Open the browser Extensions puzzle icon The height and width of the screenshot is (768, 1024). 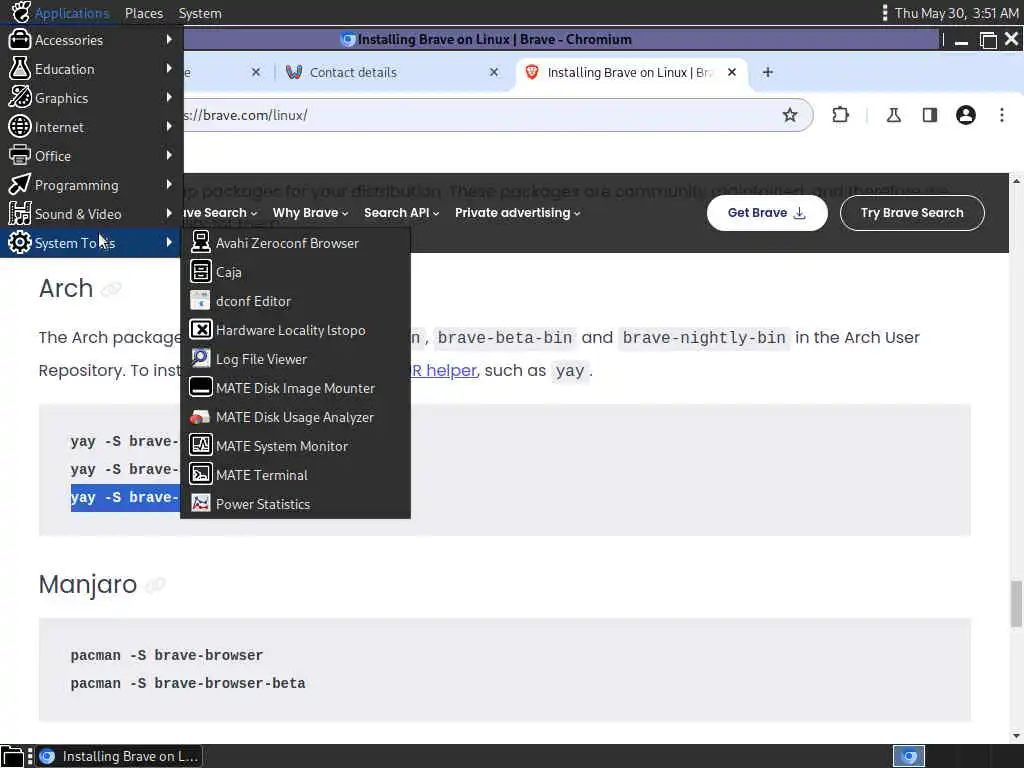coord(840,116)
